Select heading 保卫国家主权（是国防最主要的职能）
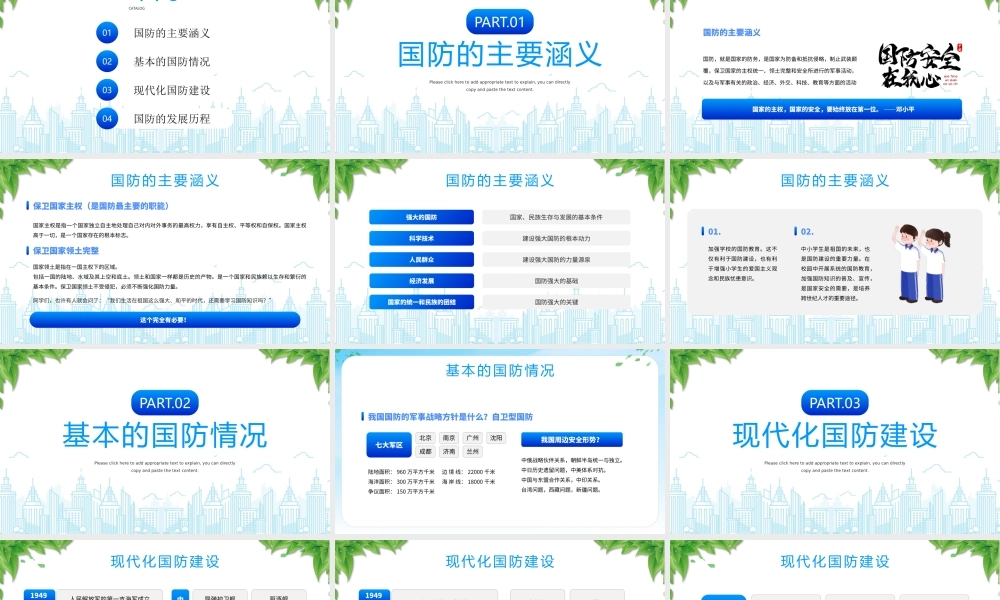 pos(101,206)
